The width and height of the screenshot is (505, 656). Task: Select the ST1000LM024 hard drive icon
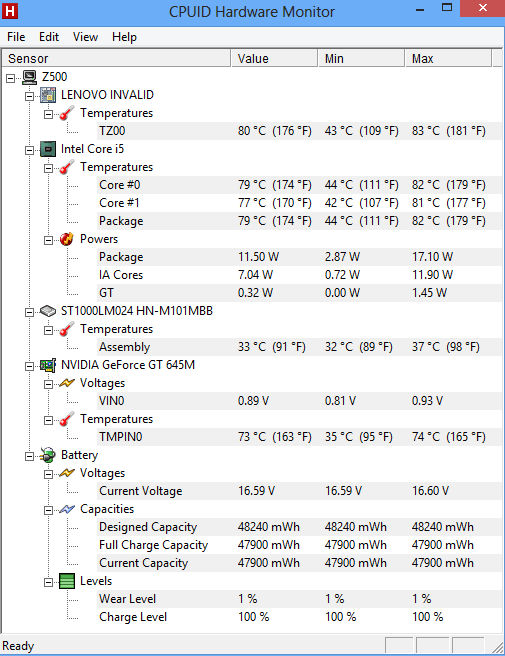48,311
